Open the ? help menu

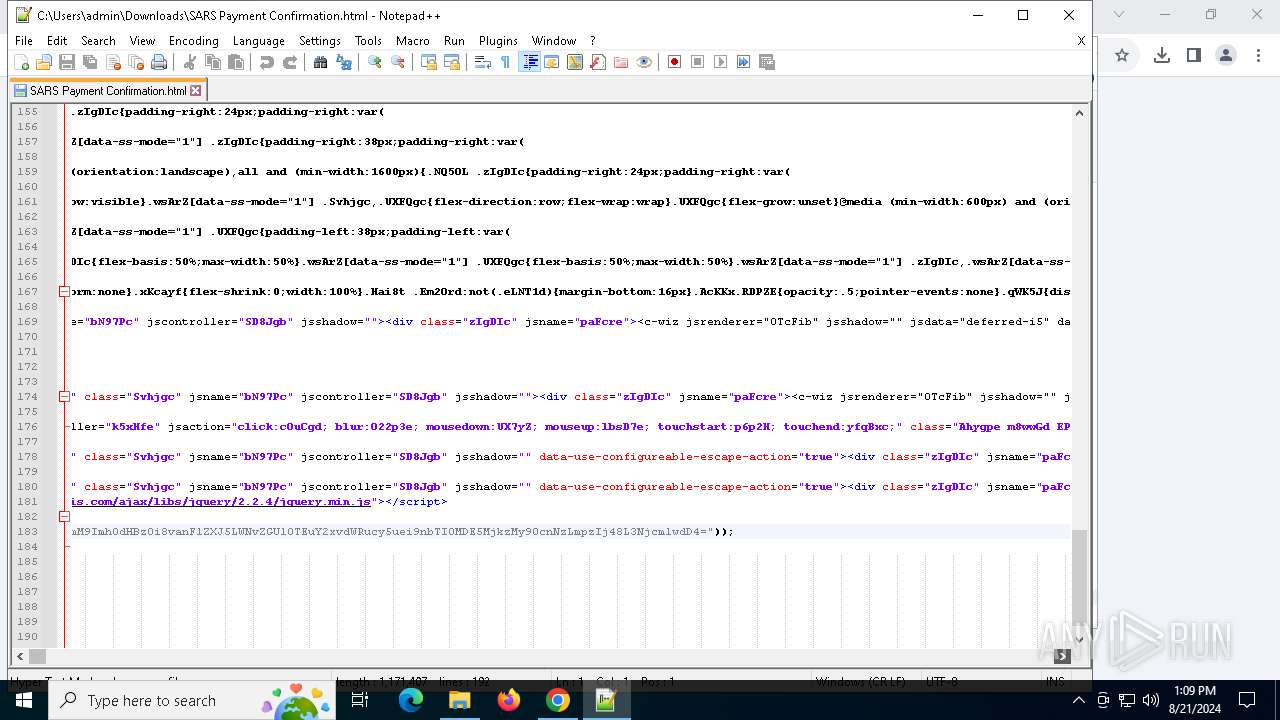pos(592,41)
